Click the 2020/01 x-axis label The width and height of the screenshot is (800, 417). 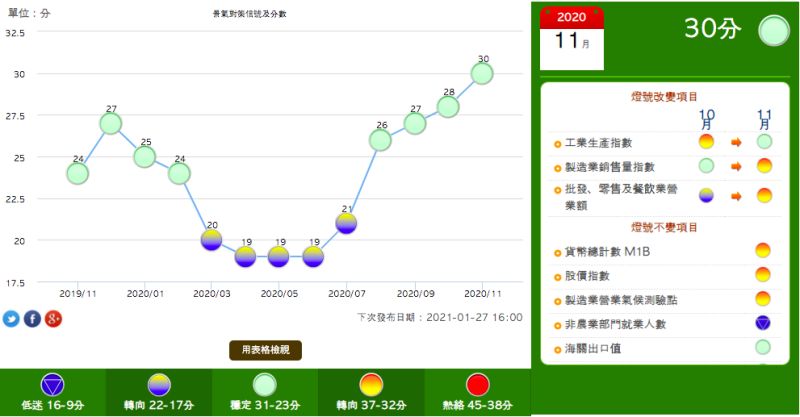pos(145,293)
